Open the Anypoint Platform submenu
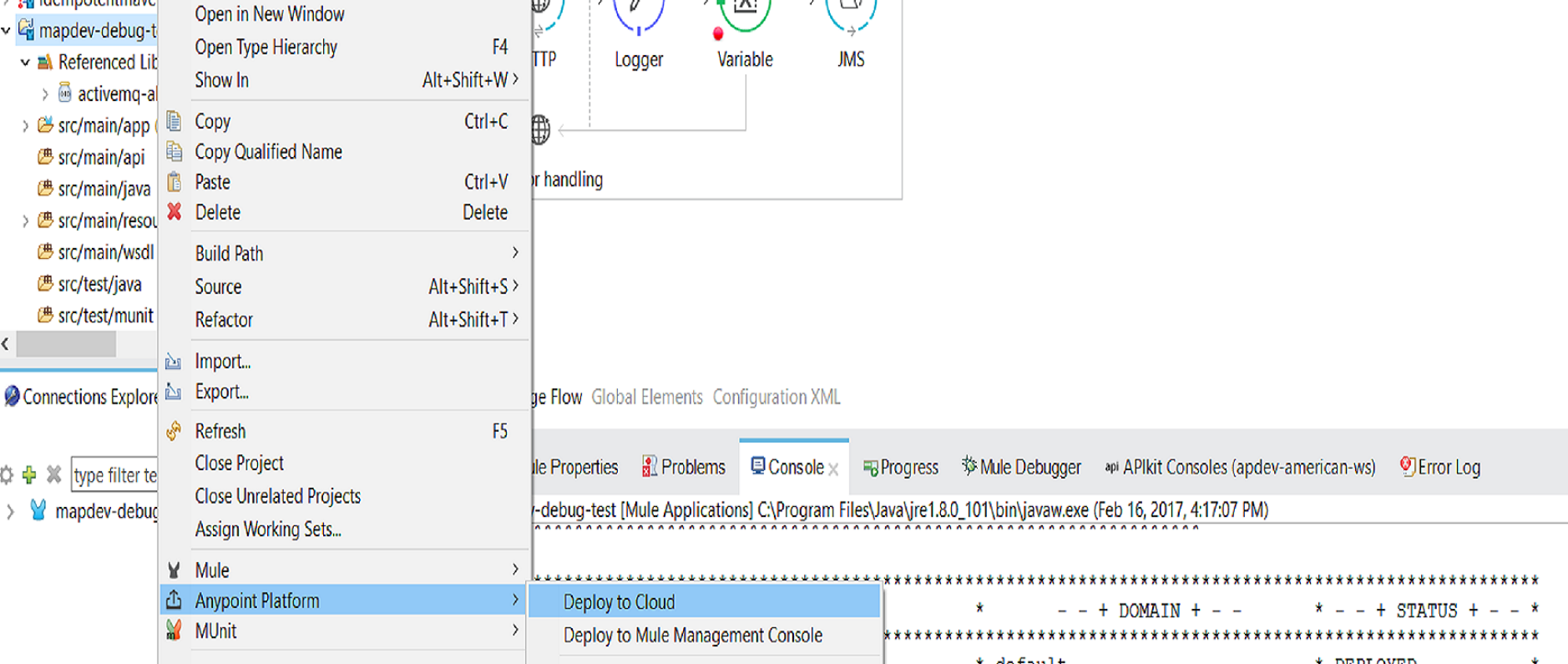This screenshot has width=1568, height=664. click(343, 601)
